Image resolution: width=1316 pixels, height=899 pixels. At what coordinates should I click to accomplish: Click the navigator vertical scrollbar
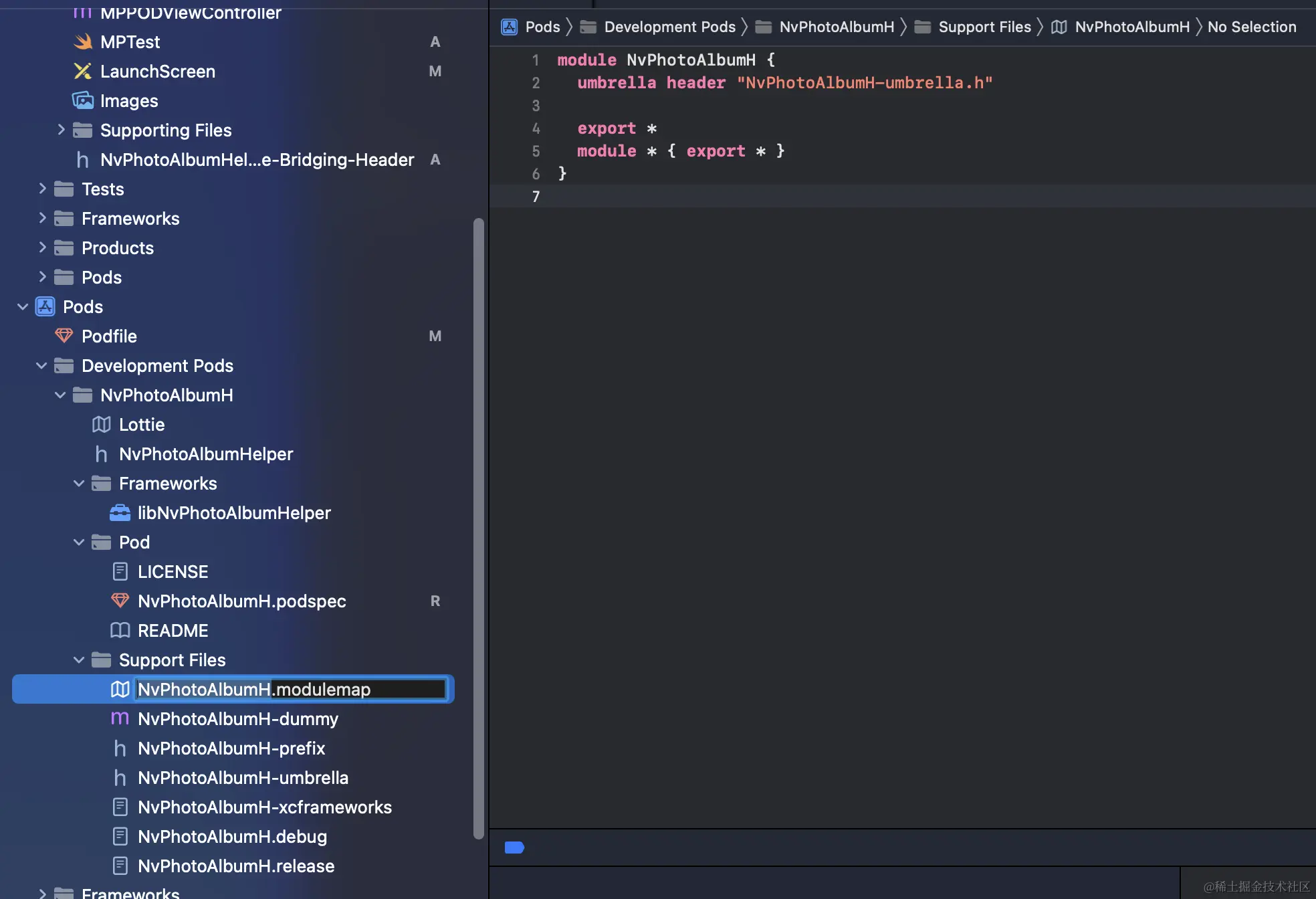(478, 527)
